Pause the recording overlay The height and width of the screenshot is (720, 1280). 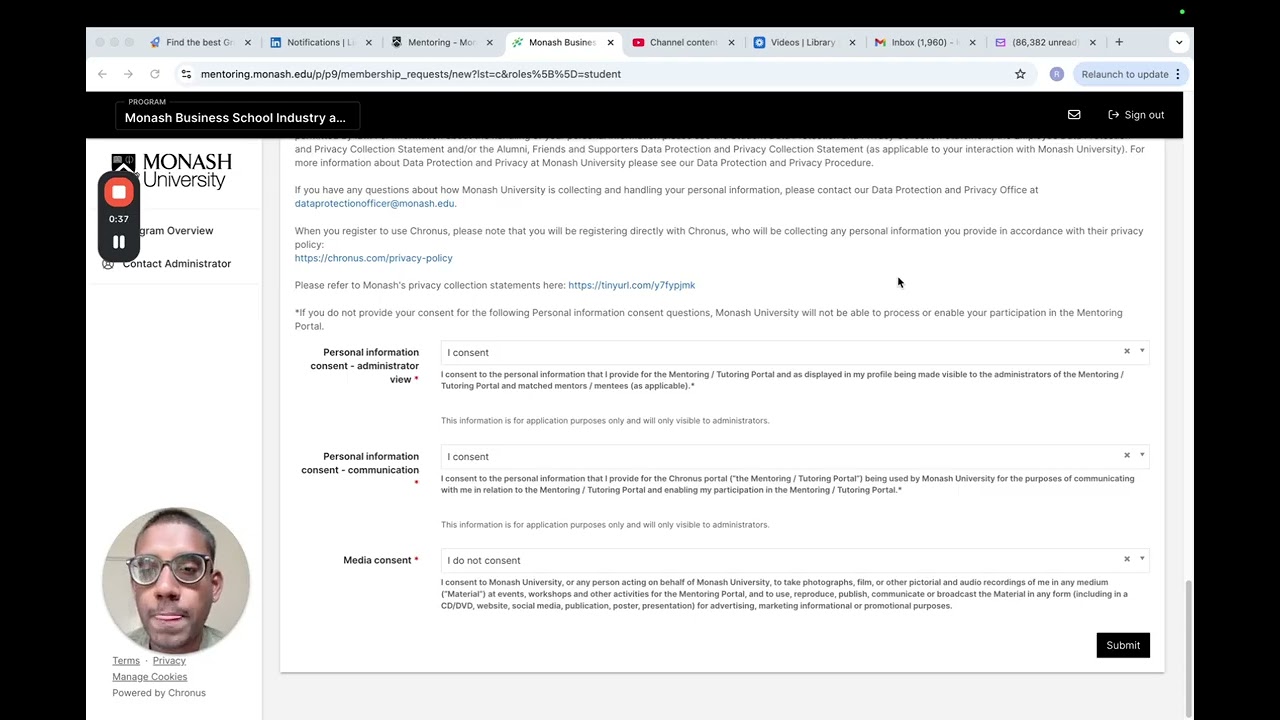pos(119,242)
